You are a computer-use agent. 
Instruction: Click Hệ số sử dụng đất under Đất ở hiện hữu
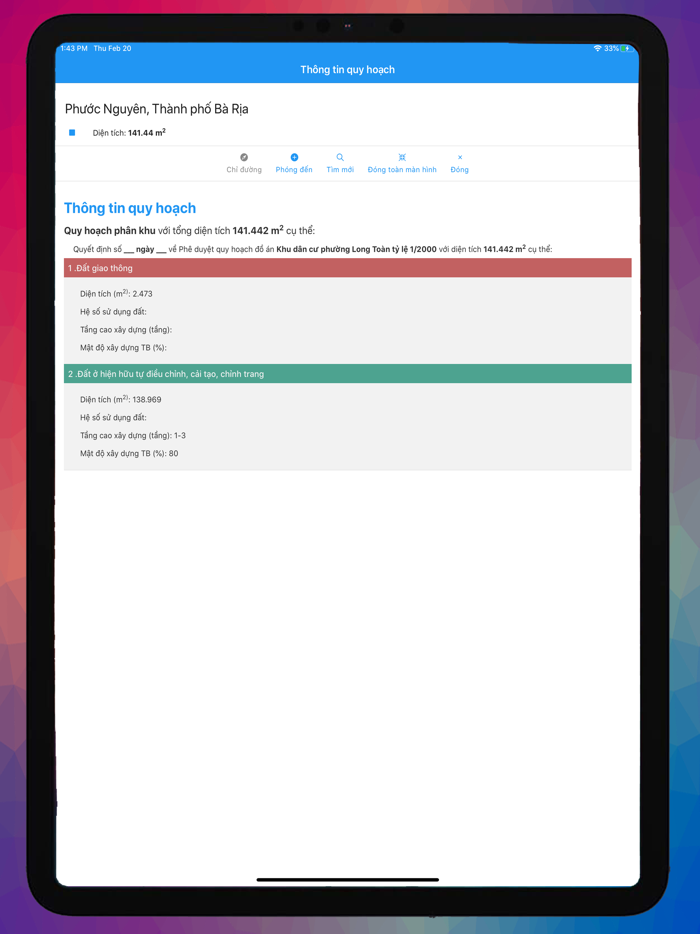113,418
